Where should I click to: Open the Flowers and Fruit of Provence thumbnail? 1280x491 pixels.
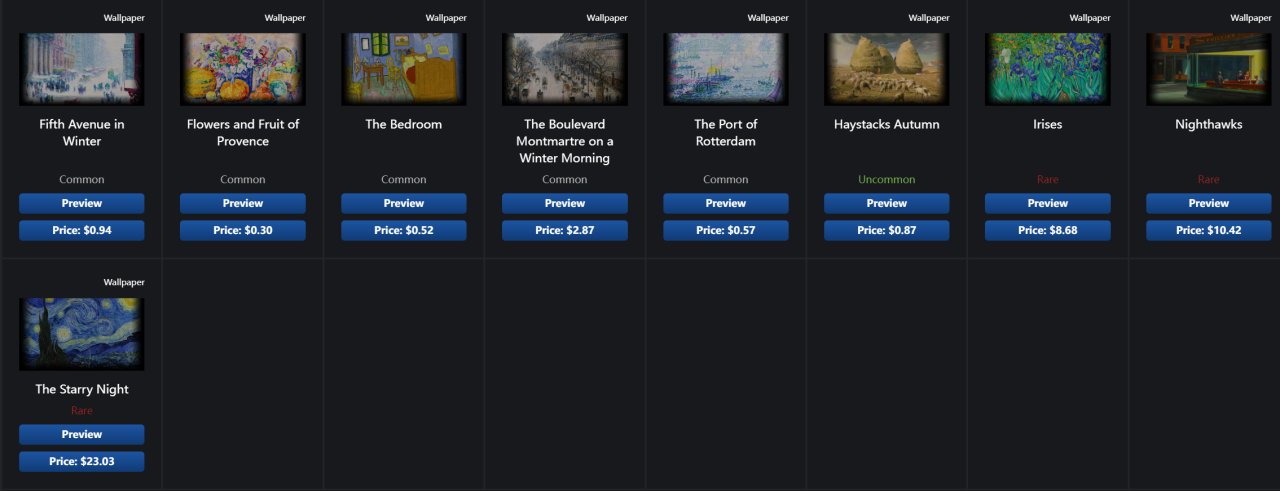coord(243,69)
